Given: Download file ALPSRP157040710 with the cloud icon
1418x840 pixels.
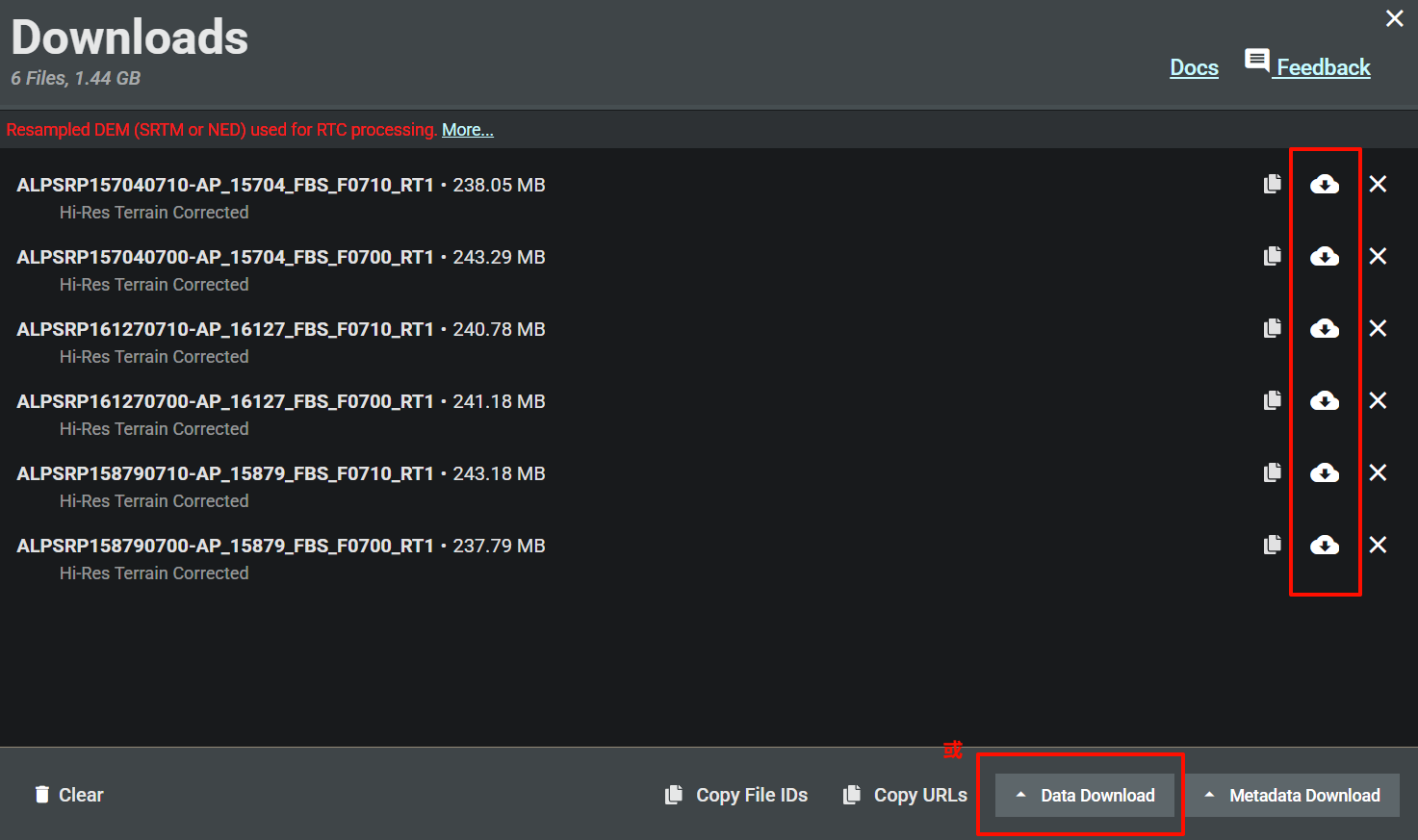Looking at the screenshot, I should click(1325, 184).
